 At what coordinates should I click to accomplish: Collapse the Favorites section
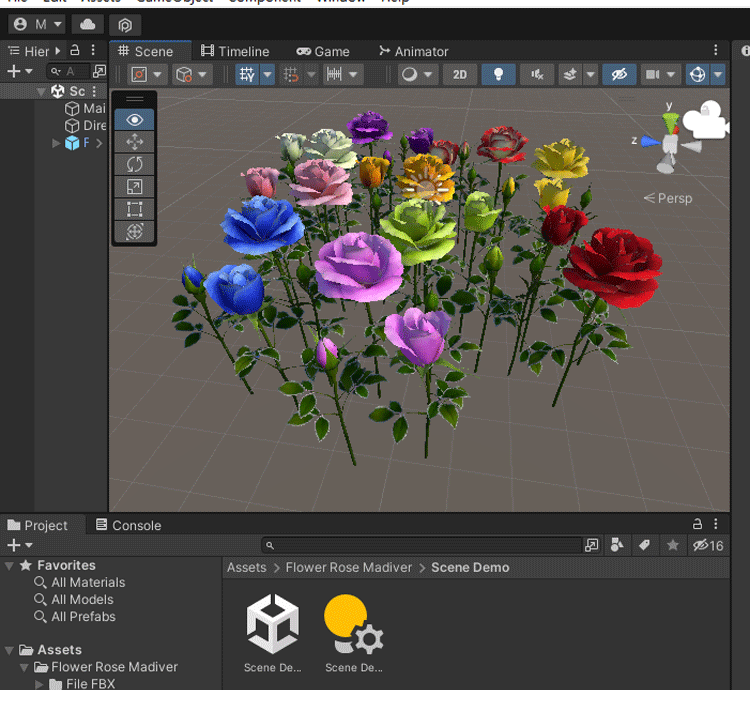coord(10,566)
